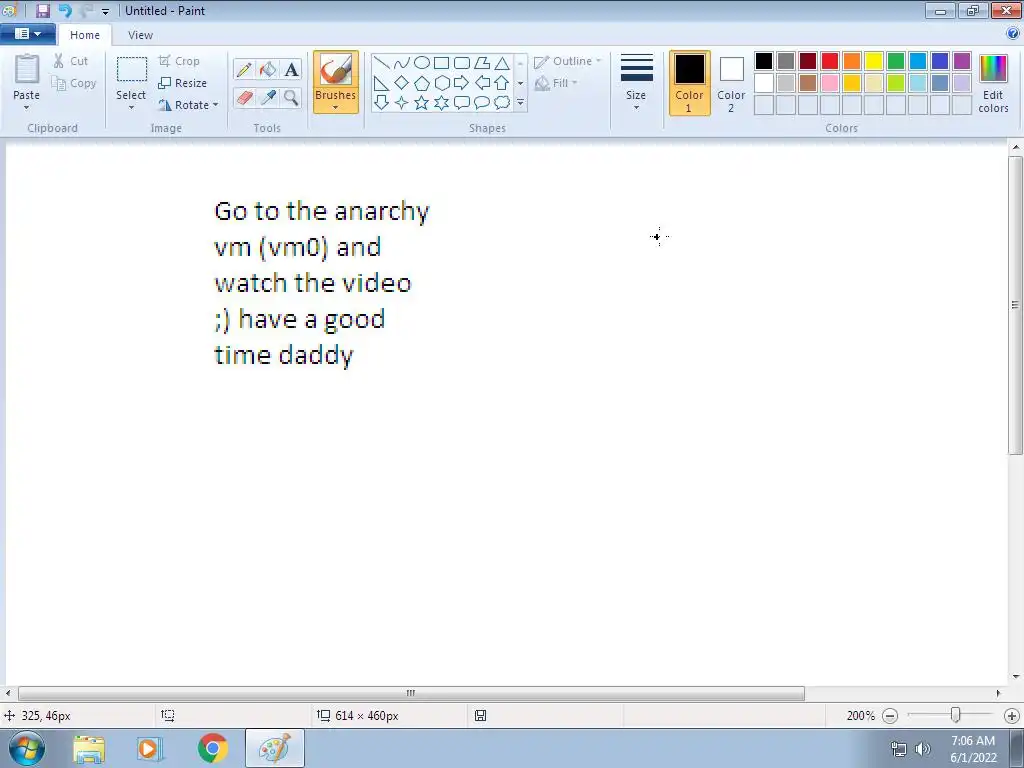Expand the Paste options arrow
Viewport: 1024px width, 768px height.
(26, 108)
